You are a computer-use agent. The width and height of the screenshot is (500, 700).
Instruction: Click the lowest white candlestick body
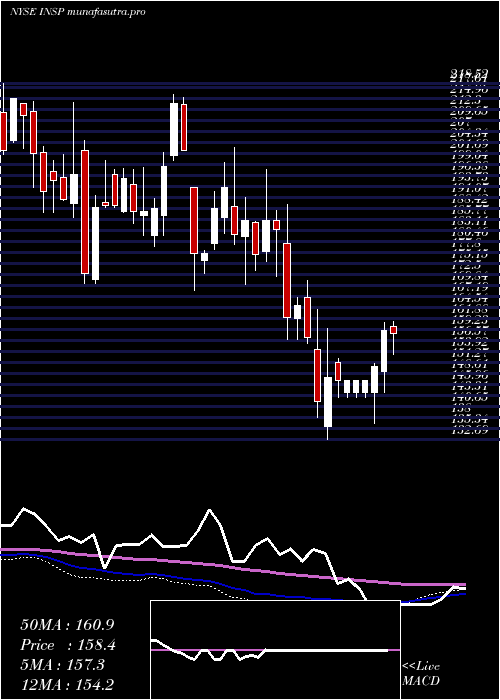click(x=328, y=402)
